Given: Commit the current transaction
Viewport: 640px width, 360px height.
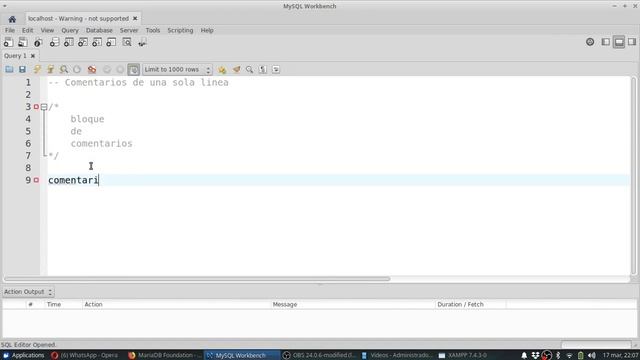Looking at the screenshot, I should pyautogui.click(x=107, y=69).
